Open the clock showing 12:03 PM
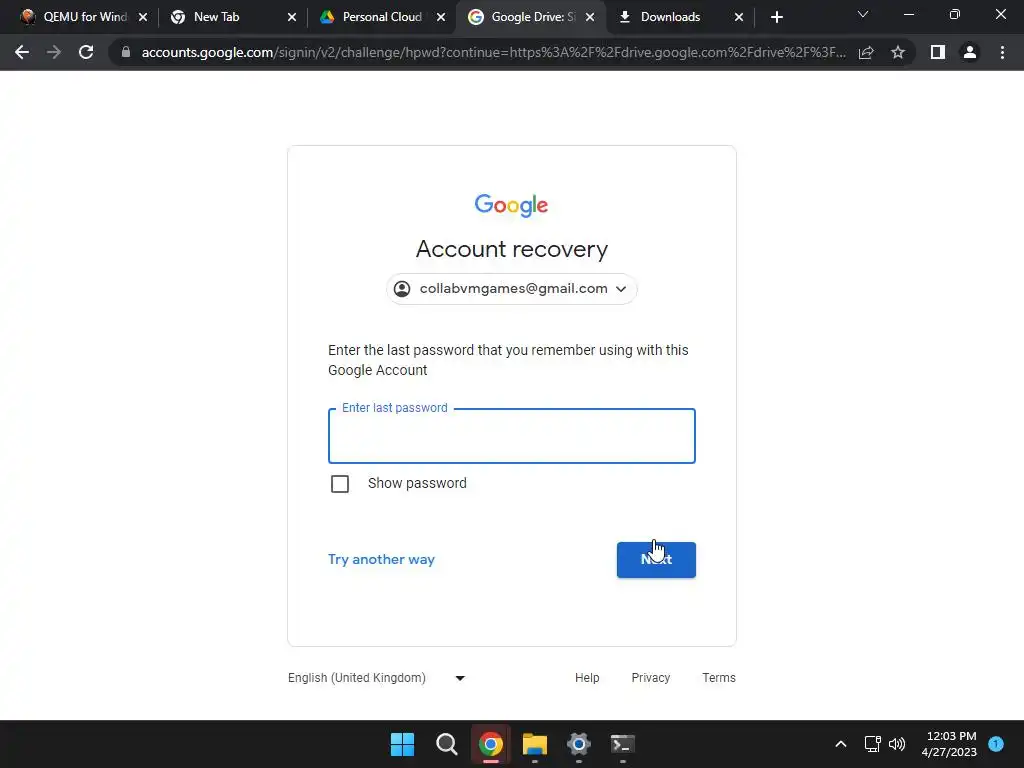The image size is (1024, 768). pyautogui.click(x=950, y=744)
